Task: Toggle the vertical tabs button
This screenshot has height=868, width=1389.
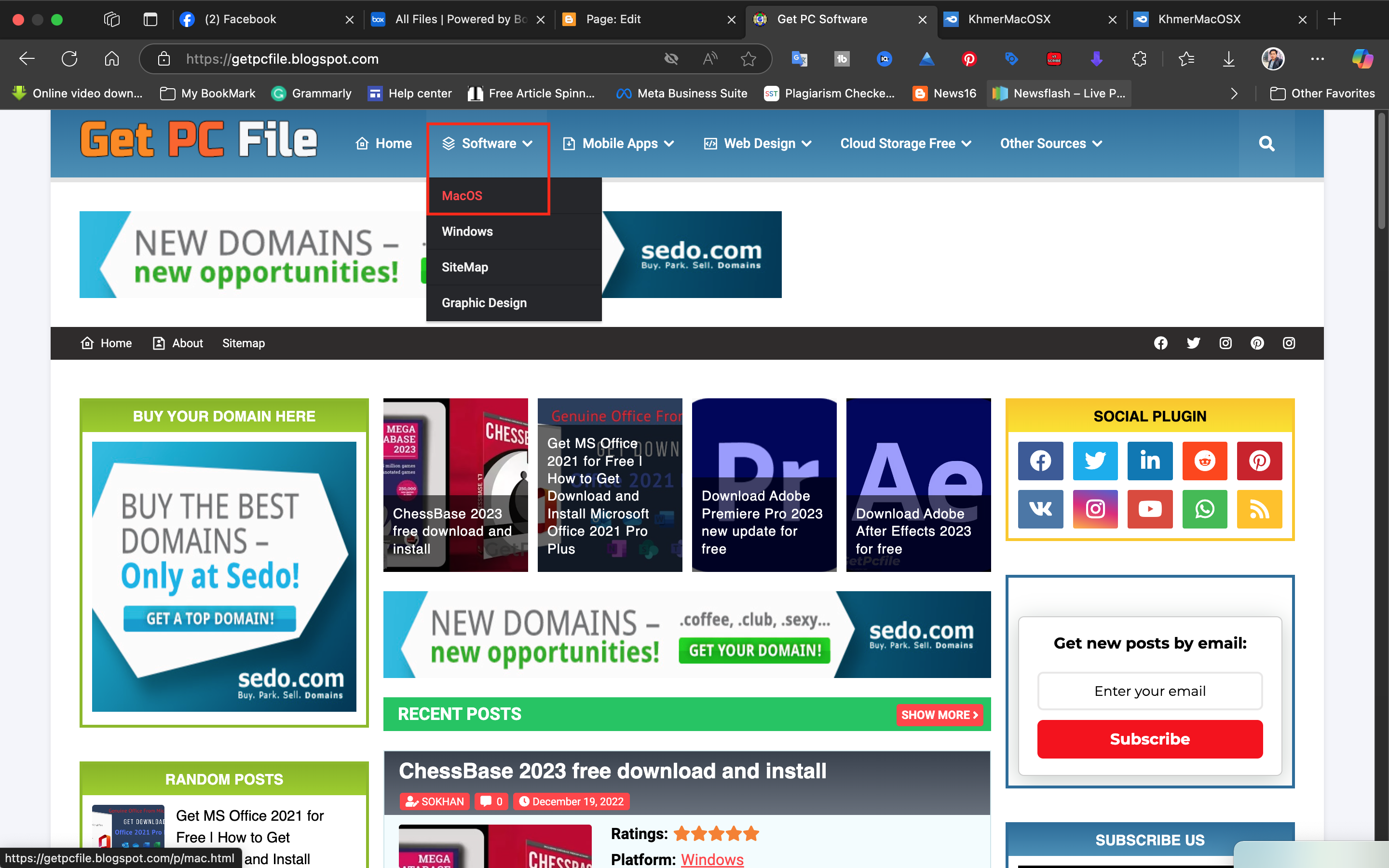Action: pos(150,19)
